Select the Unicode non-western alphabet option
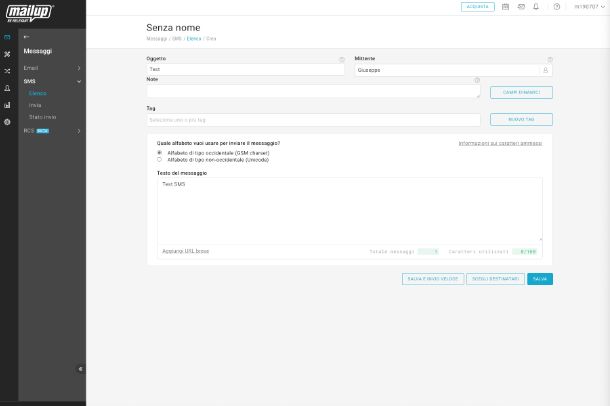This screenshot has height=406, width=610. (x=160, y=159)
